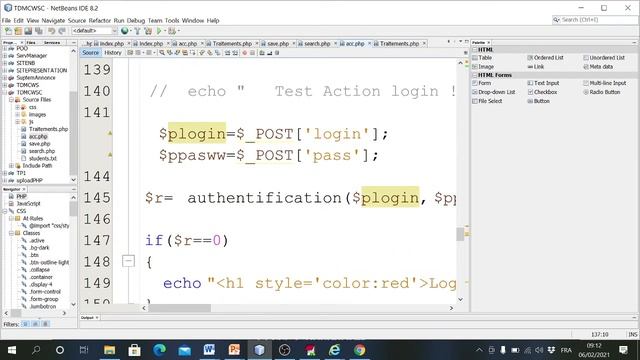Select the Multi-line Input palette item
This screenshot has height=360, width=640.
(604, 83)
